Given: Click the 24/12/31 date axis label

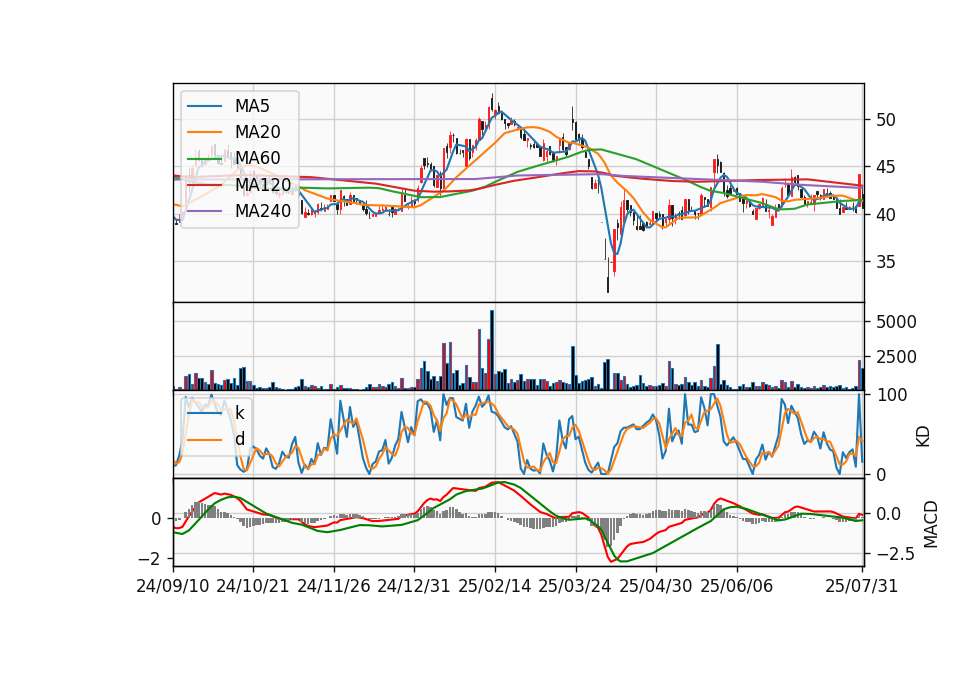Looking at the screenshot, I should [x=414, y=586].
